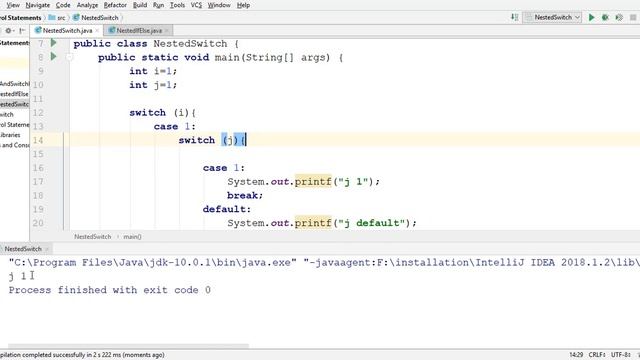Close the NestedSwitch run tab
Viewport: 640px width, 360px height.
[x=47, y=249]
